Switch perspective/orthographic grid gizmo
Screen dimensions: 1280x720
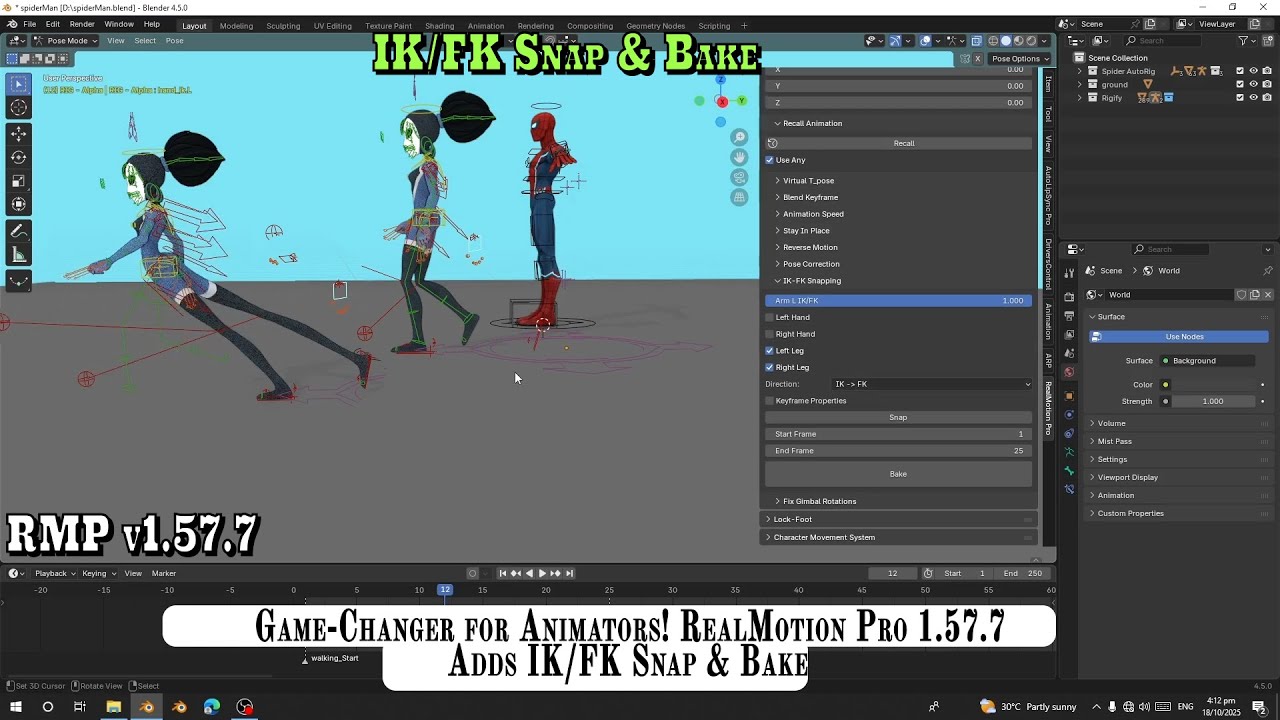739,197
